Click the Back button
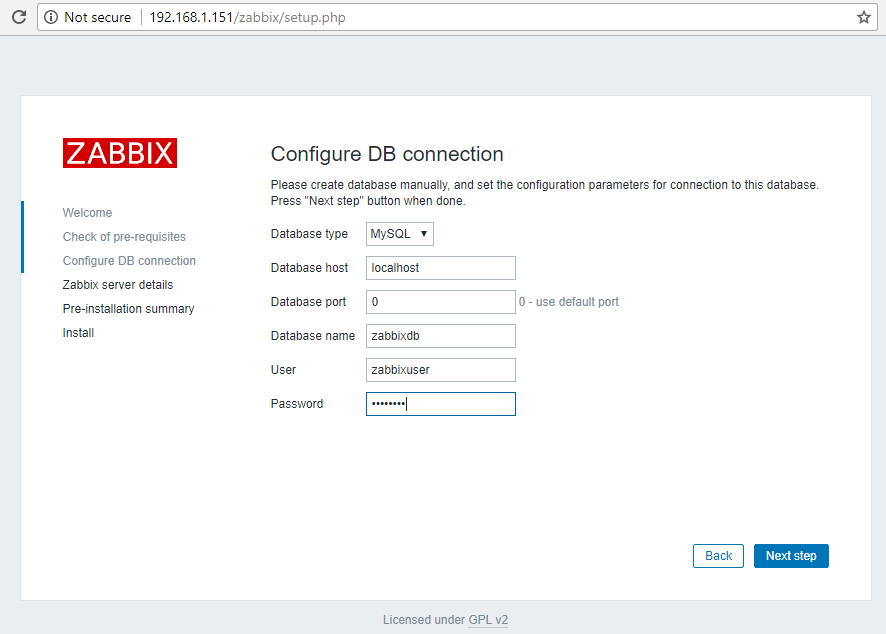This screenshot has height=634, width=886. [x=718, y=556]
